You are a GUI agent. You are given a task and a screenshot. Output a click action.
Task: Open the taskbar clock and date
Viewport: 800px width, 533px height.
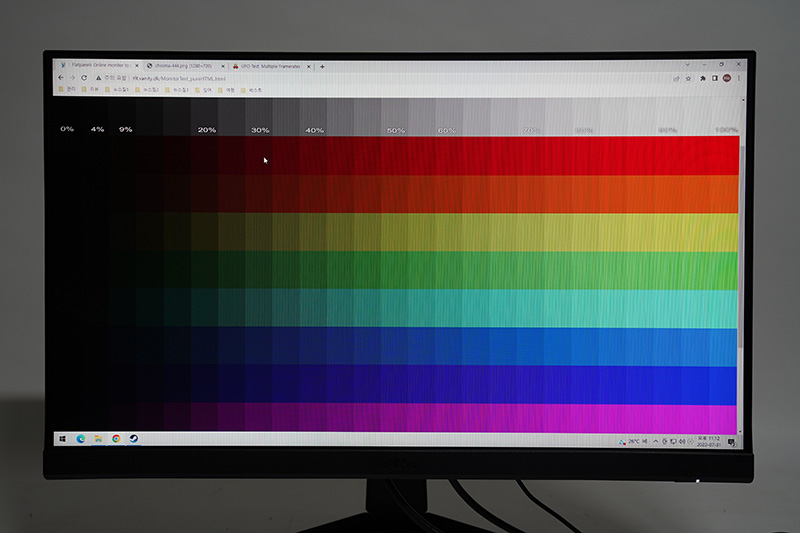[709, 442]
